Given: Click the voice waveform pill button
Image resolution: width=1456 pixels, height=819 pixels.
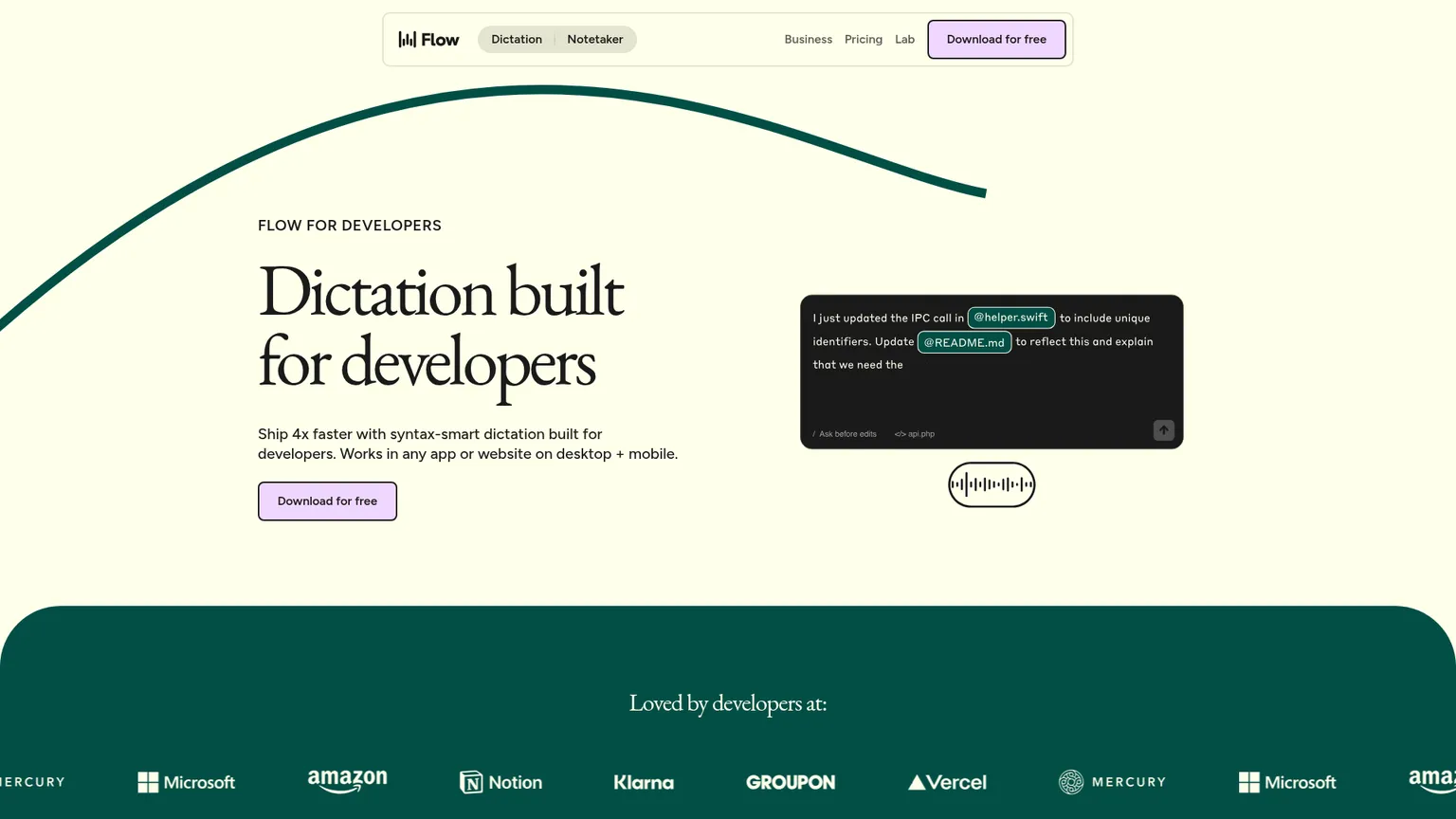Looking at the screenshot, I should click(x=992, y=485).
